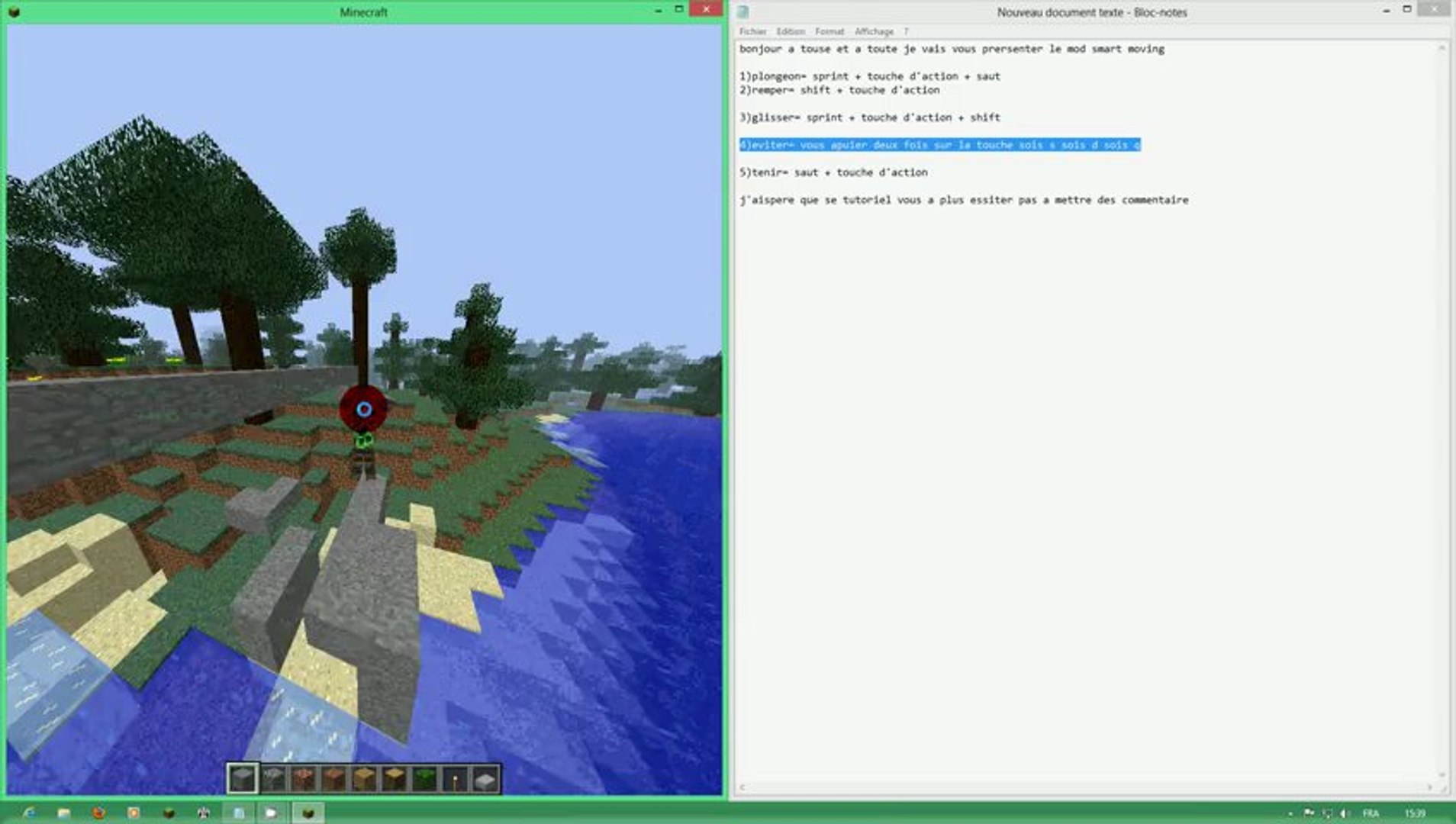Open the network tray icon
Screen dimensions: 1456x824
click(1327, 813)
